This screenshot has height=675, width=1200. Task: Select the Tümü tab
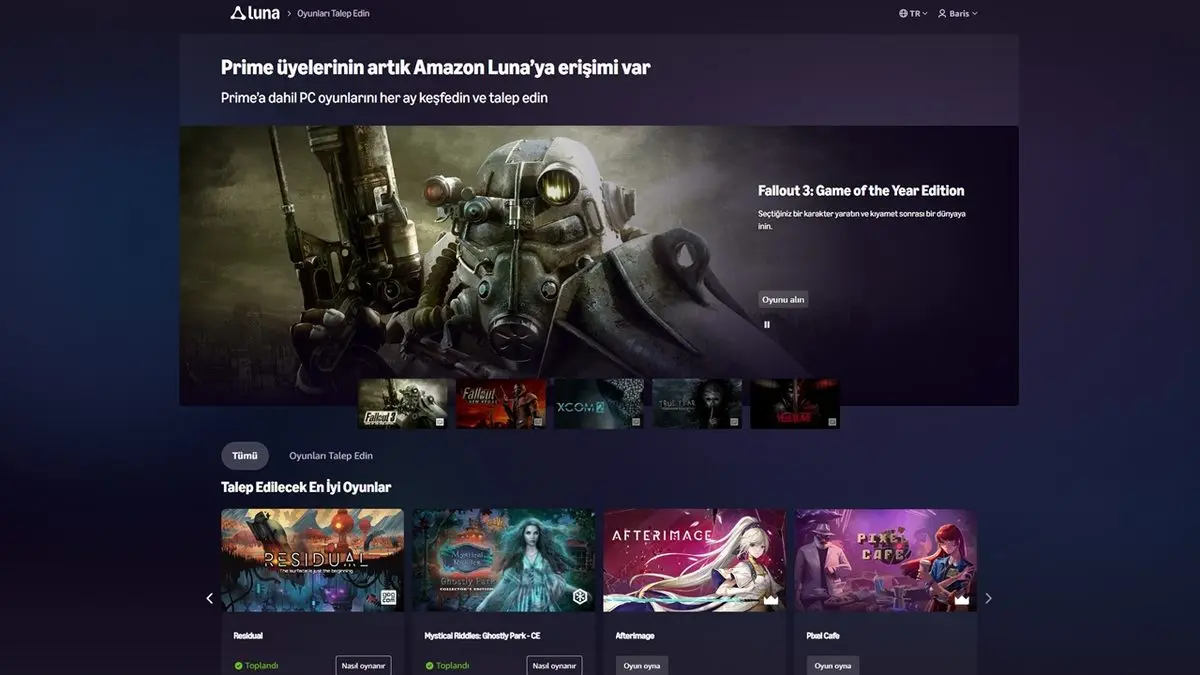pos(245,456)
